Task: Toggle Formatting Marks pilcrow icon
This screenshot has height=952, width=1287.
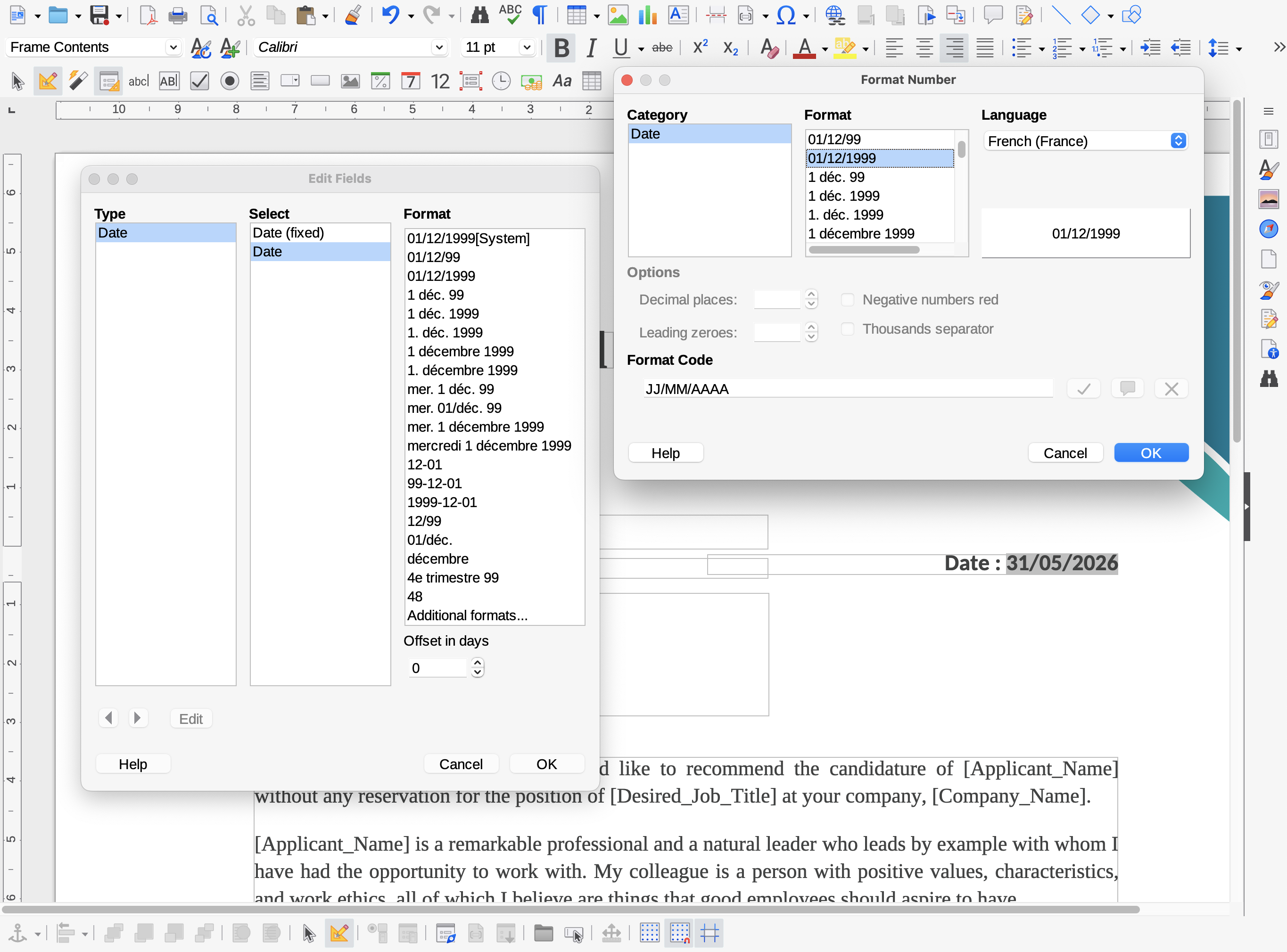Action: 539,15
